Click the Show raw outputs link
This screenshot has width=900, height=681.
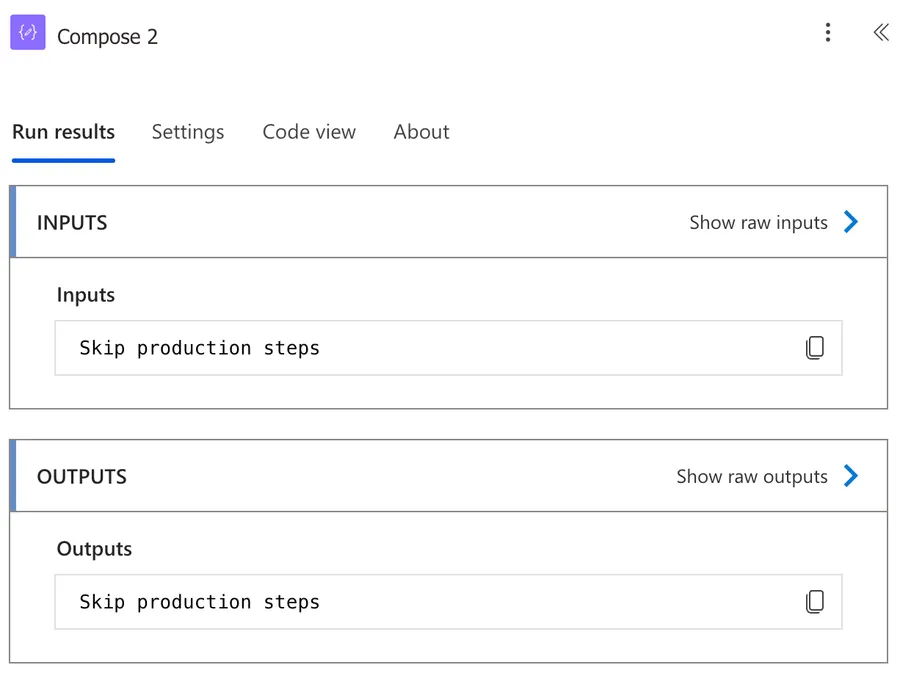[x=752, y=477]
